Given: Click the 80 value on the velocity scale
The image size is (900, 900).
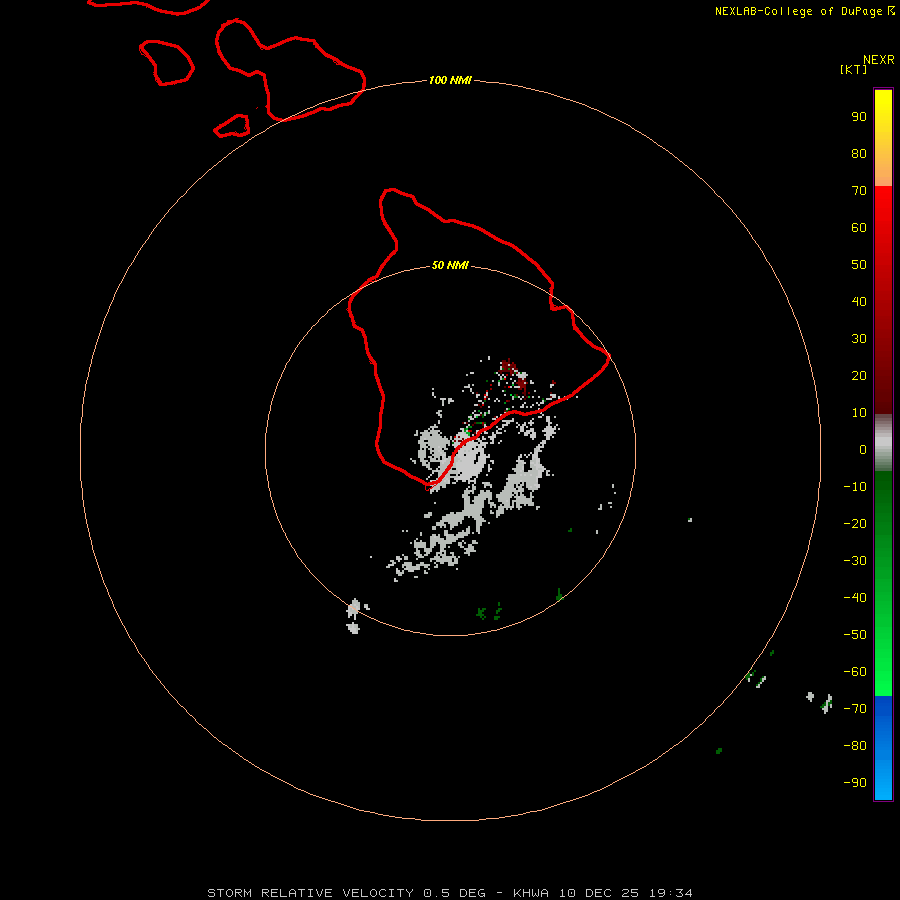Looking at the screenshot, I should coord(859,154).
